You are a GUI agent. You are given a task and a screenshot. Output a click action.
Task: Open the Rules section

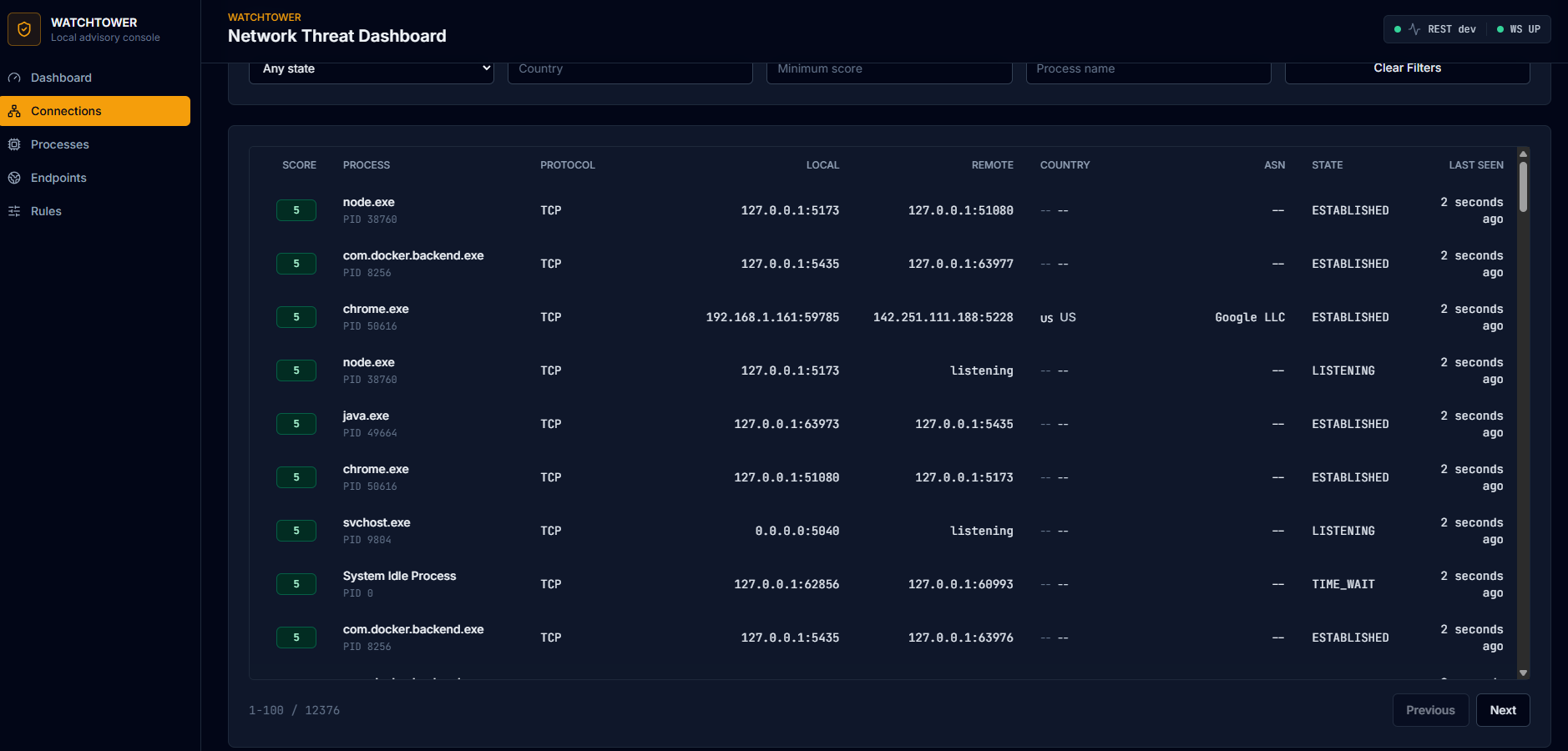coord(95,211)
